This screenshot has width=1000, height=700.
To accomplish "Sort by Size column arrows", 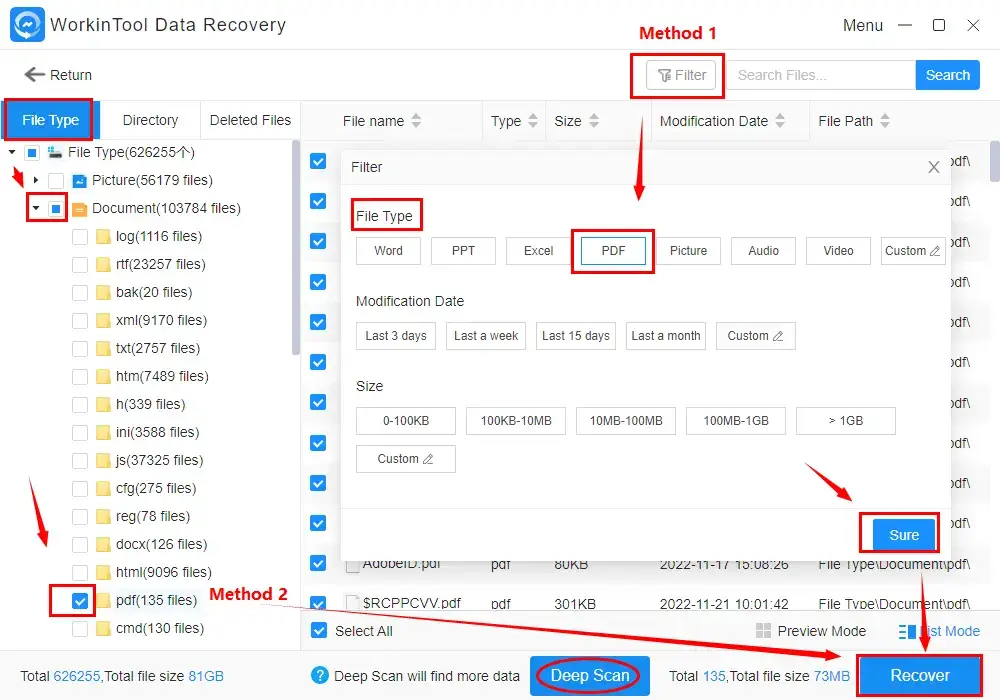I will pyautogui.click(x=594, y=120).
